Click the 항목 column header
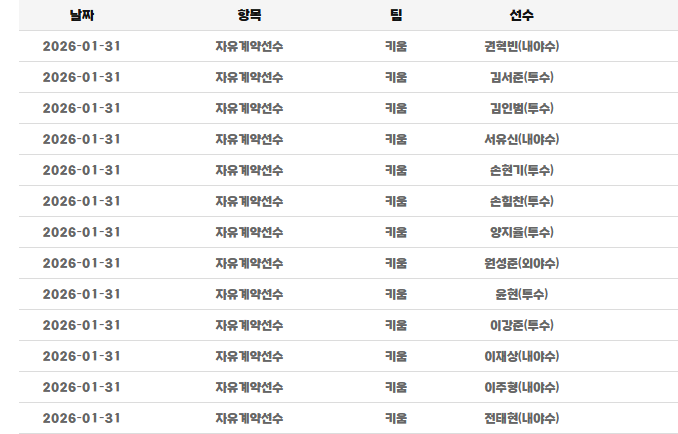Viewport: 678px width, 434px height. (249, 15)
